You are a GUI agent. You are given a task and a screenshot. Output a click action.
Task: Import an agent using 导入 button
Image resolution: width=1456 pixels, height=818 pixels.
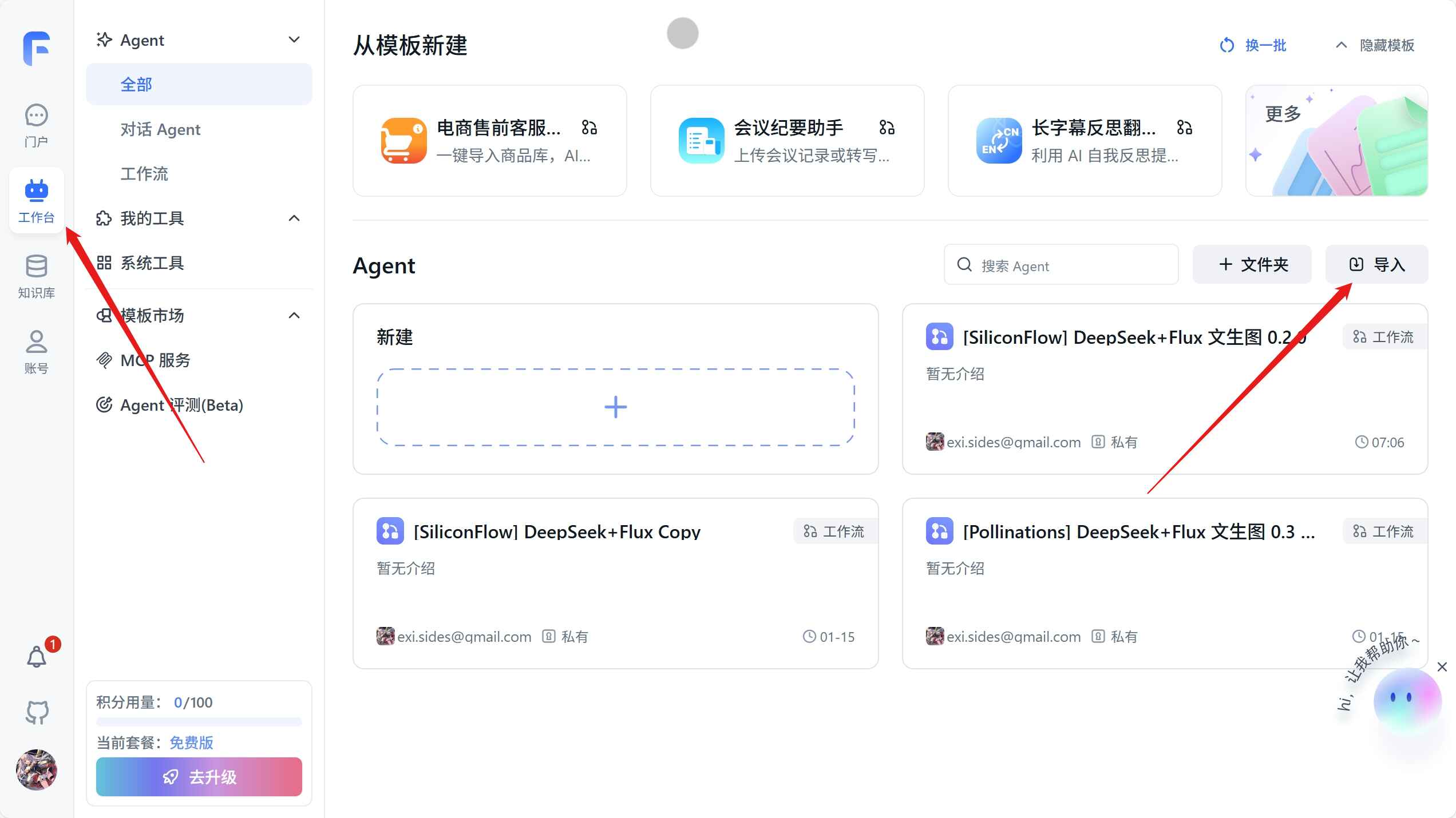click(1376, 264)
